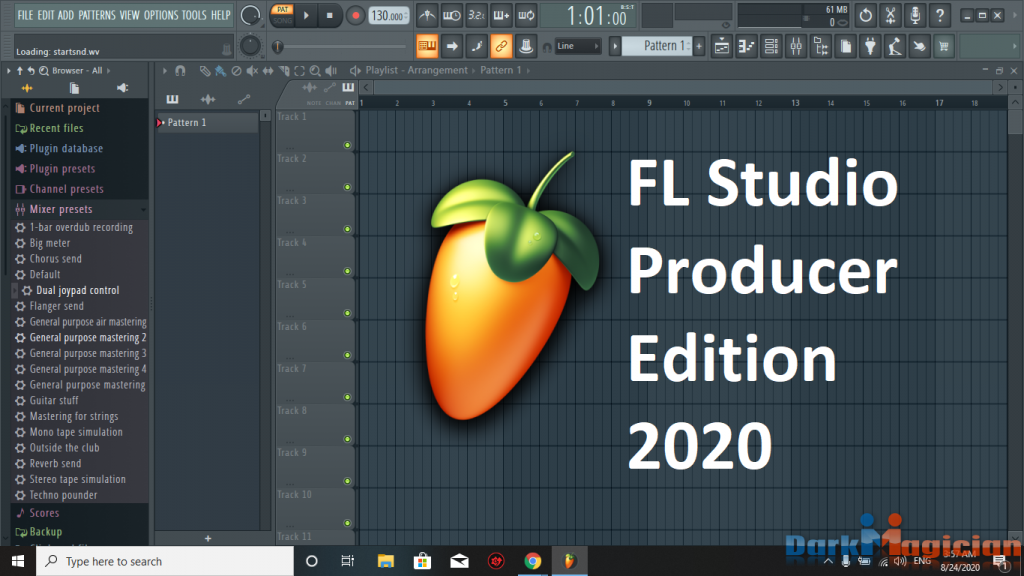Toggle the PAT/SONG mode switch
This screenshot has height=576, width=1024.
[x=282, y=15]
